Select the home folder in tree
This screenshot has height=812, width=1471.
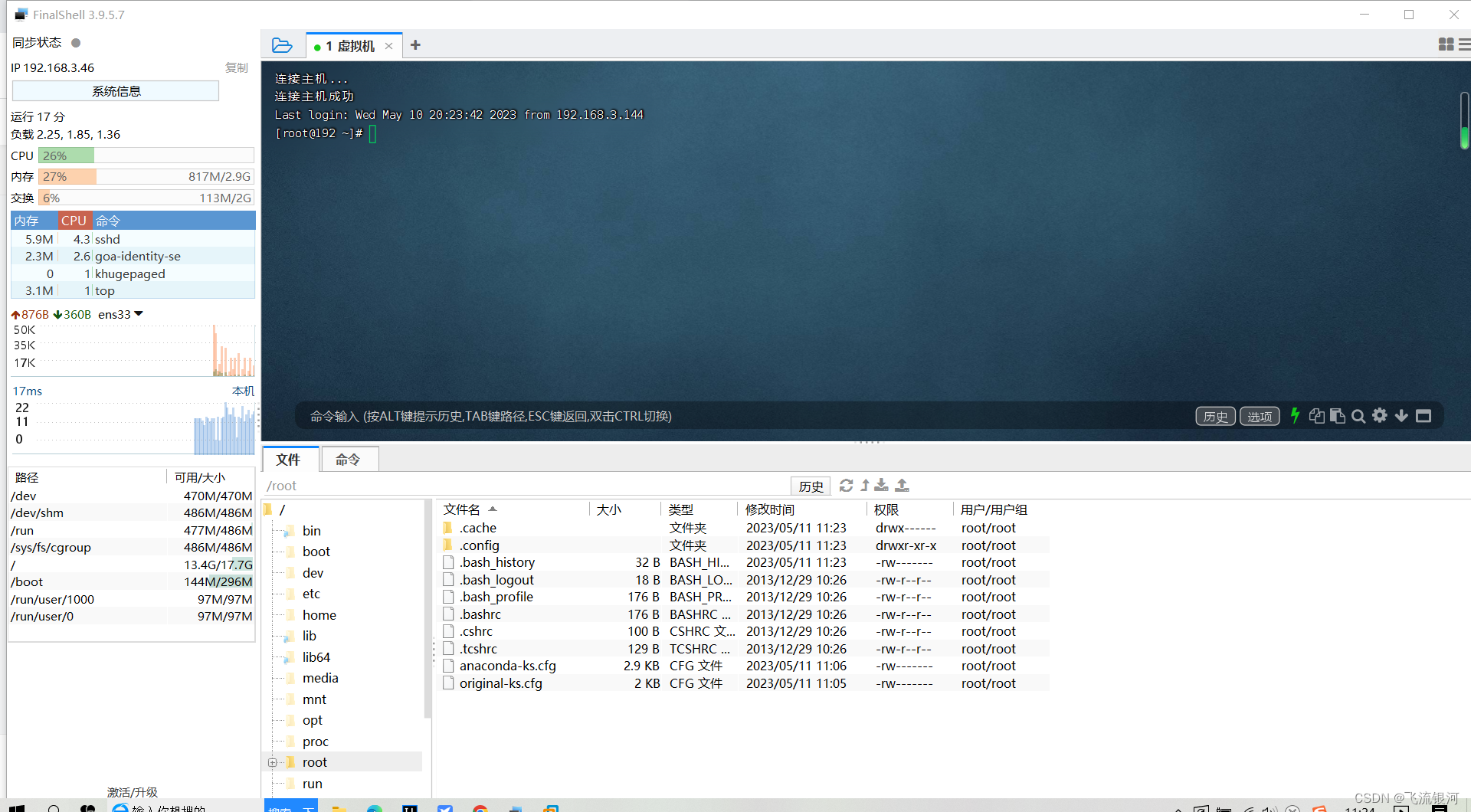[319, 615]
